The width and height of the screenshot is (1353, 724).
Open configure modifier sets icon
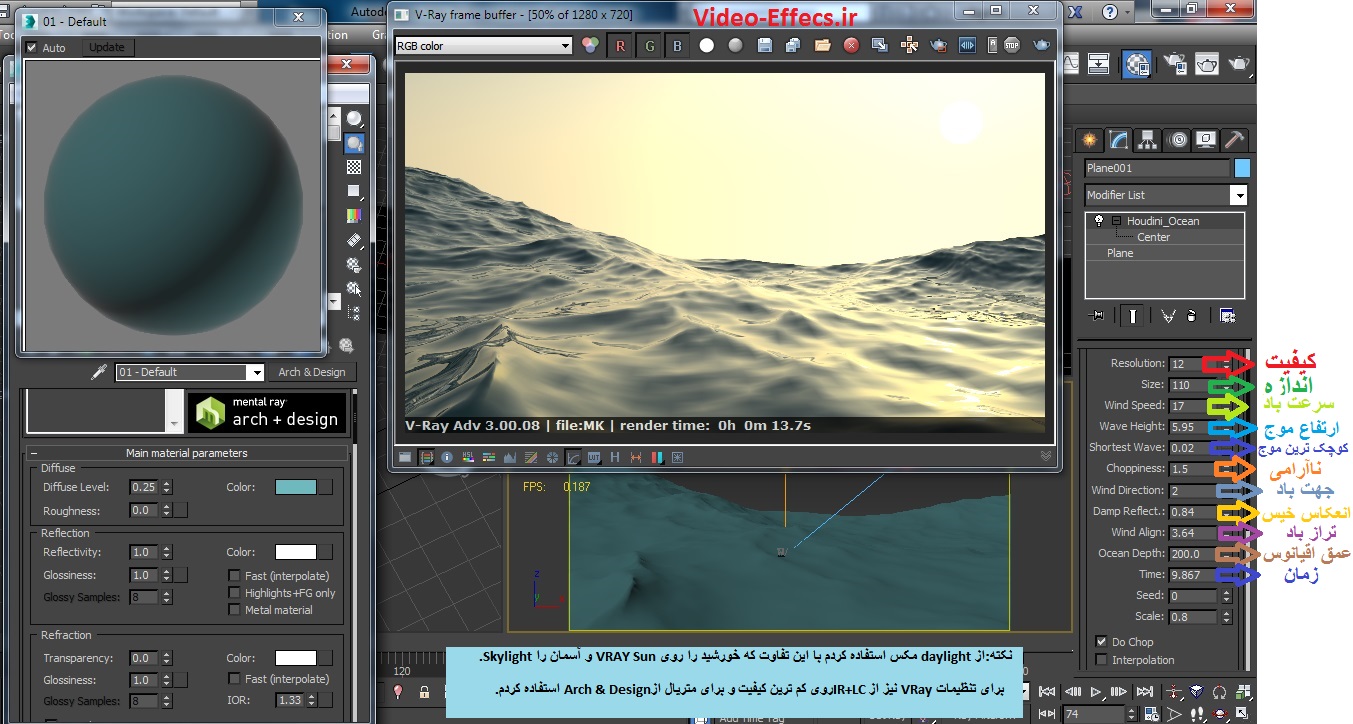(1228, 315)
